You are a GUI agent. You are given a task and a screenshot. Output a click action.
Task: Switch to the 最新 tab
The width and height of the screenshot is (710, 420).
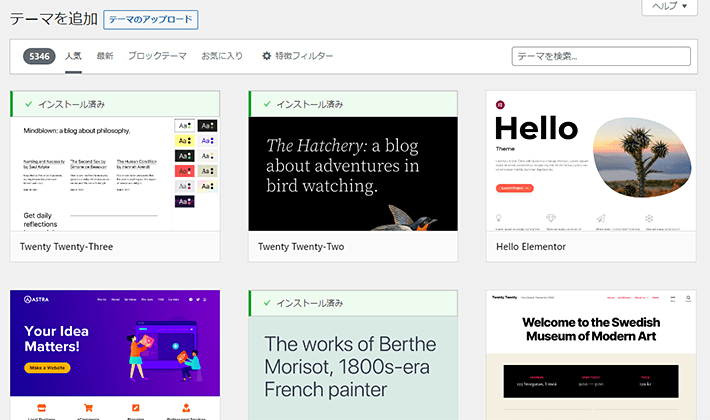click(x=105, y=56)
